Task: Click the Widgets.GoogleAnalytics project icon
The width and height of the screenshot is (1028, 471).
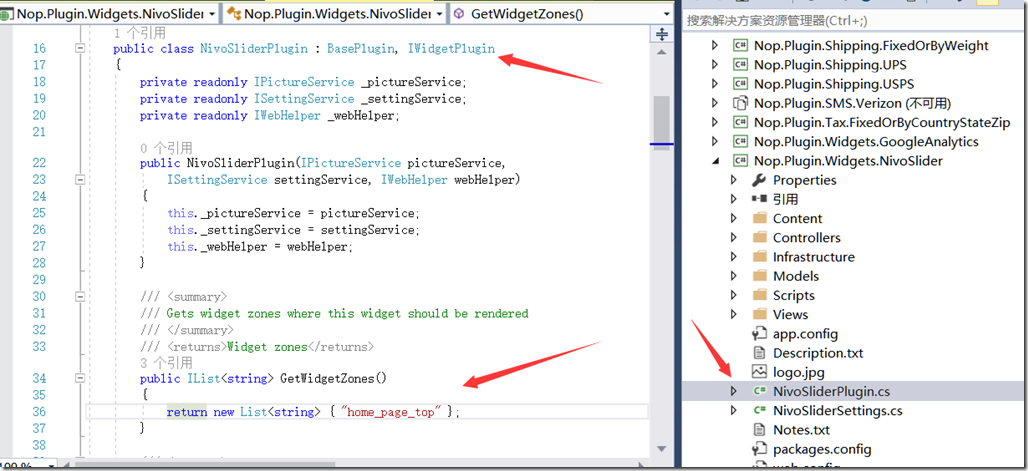Action: coord(740,142)
